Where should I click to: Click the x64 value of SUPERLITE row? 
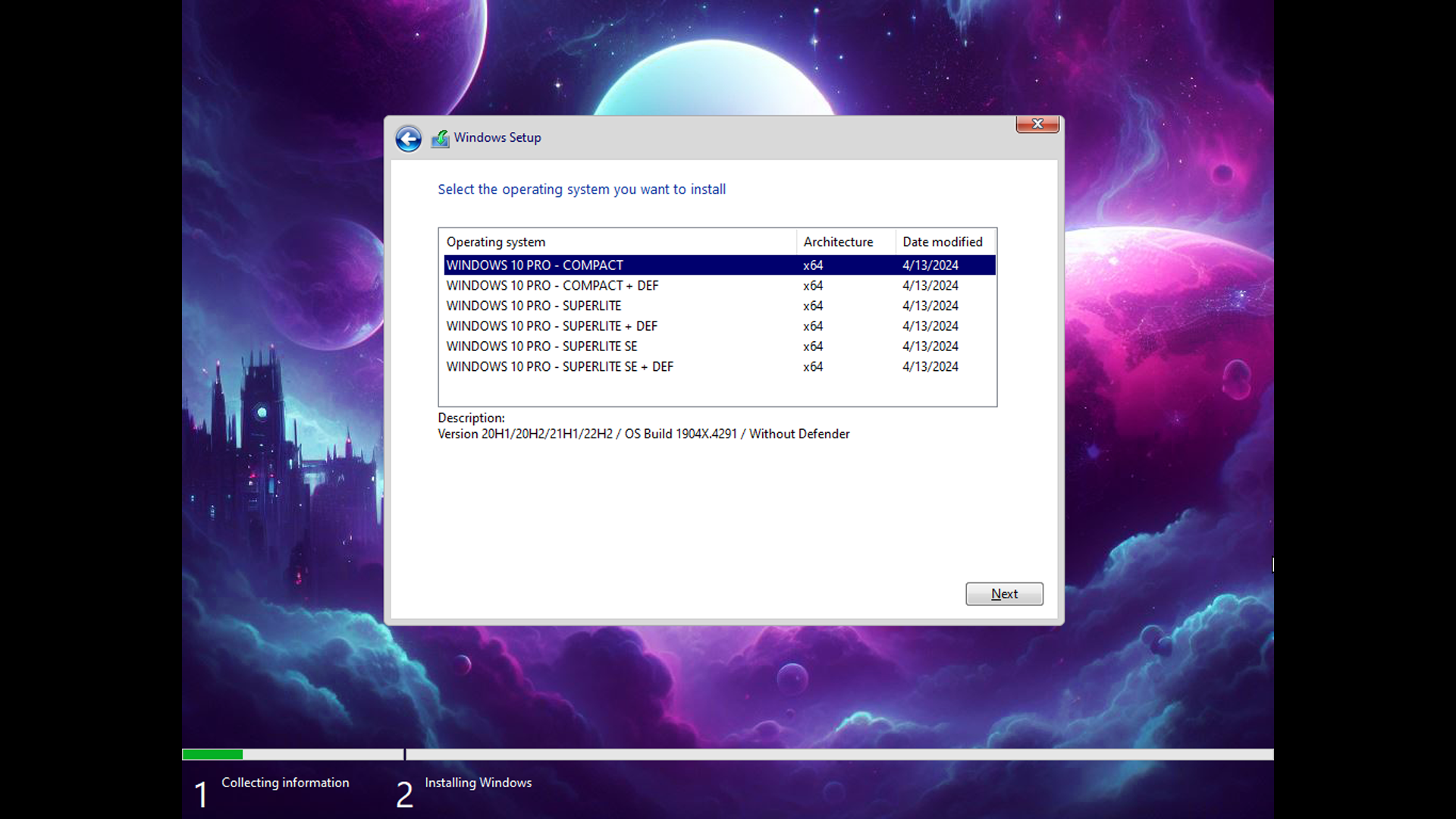(x=813, y=306)
